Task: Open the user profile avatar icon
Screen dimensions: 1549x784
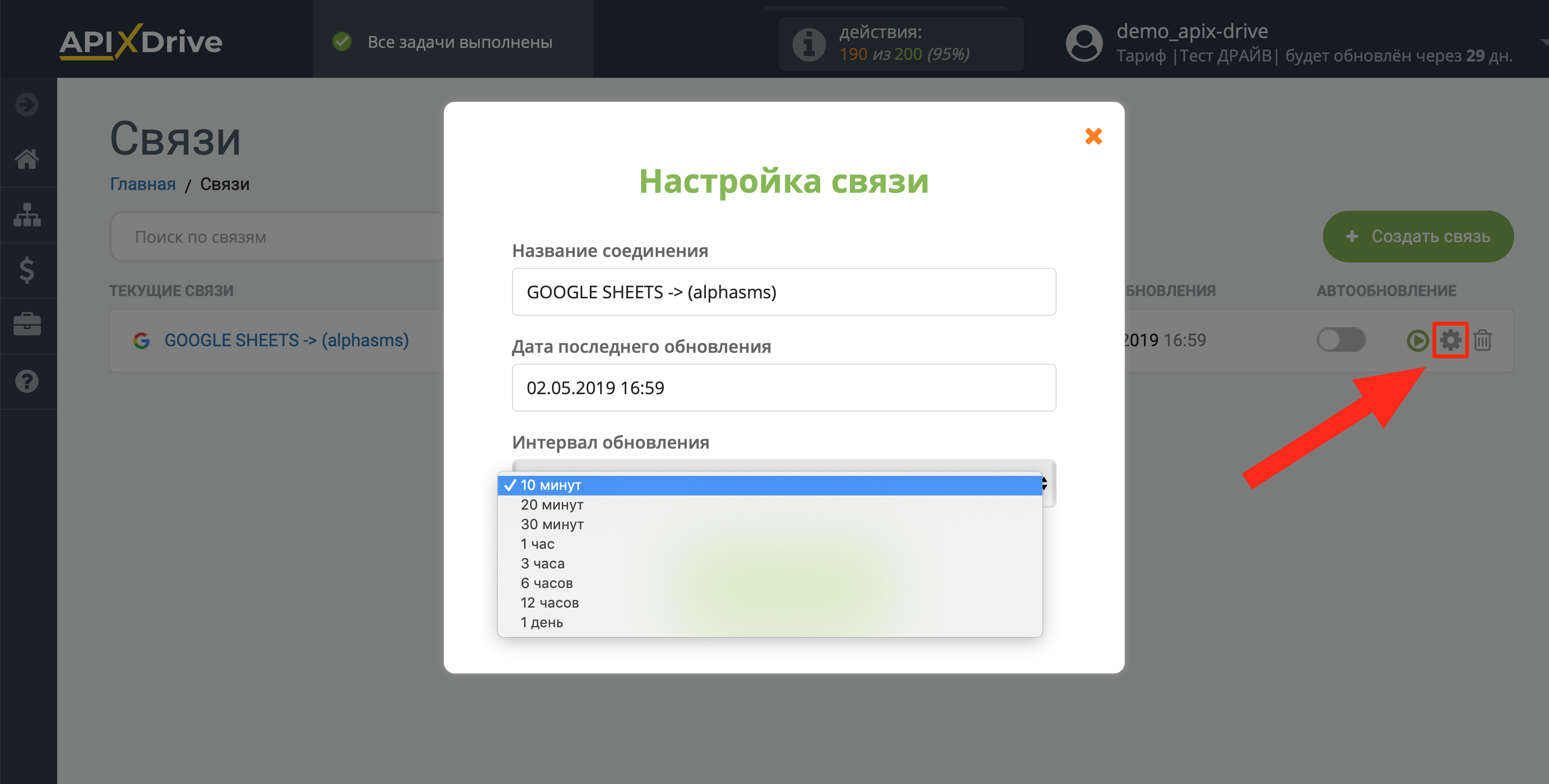Action: coord(1083,44)
